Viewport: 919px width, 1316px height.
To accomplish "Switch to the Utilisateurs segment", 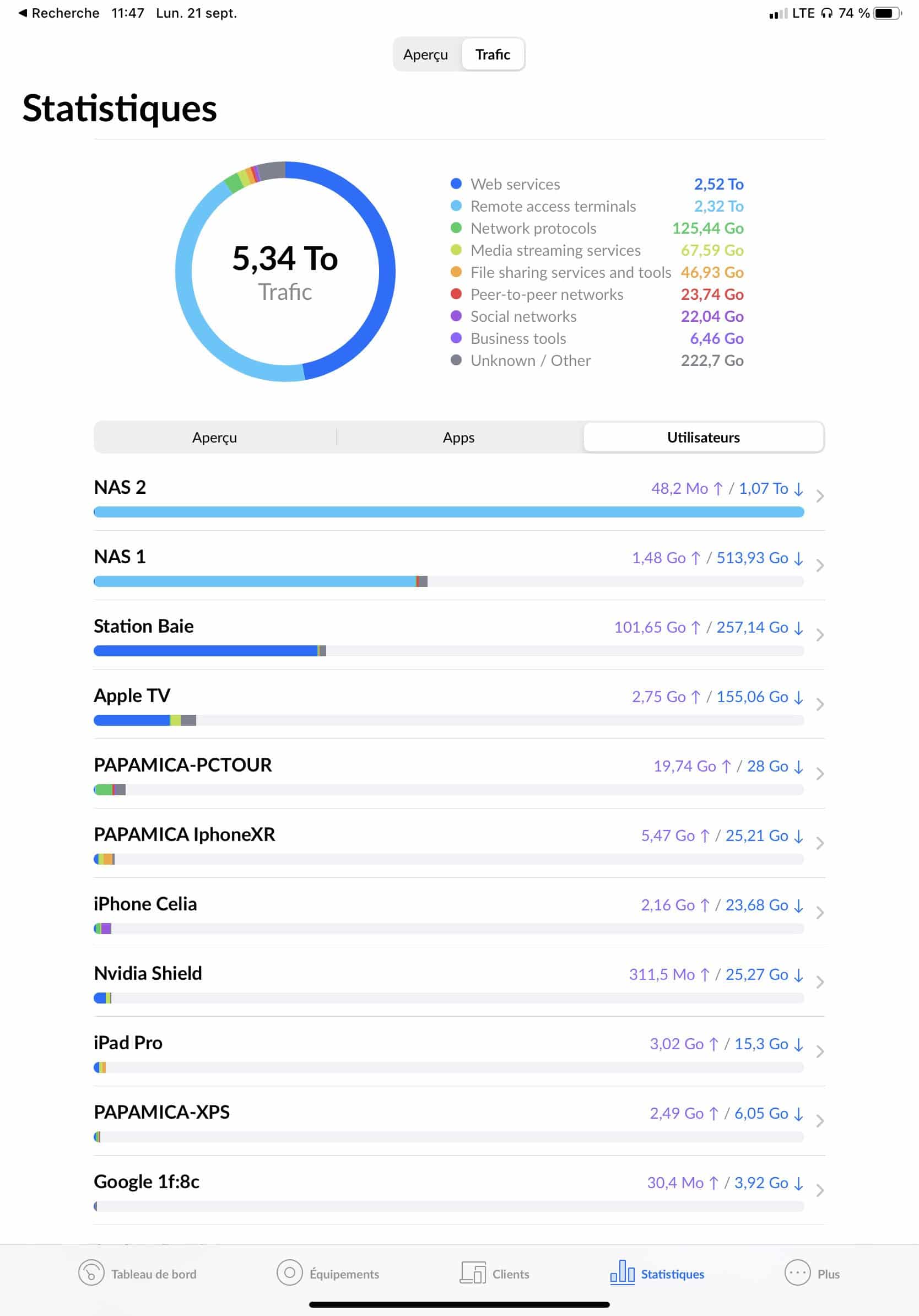I will click(x=703, y=438).
